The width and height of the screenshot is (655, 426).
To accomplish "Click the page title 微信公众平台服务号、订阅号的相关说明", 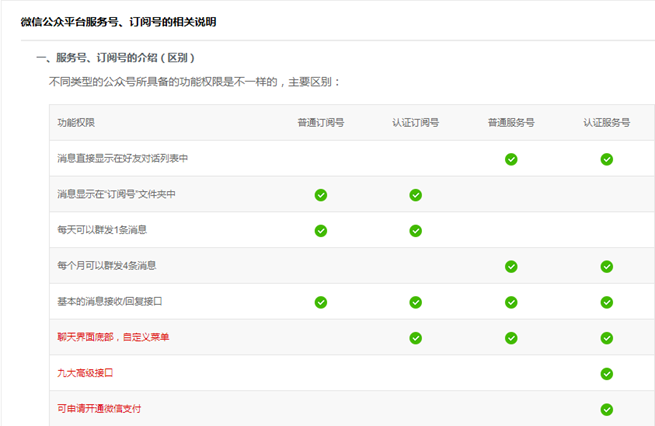I will click(x=118, y=22).
